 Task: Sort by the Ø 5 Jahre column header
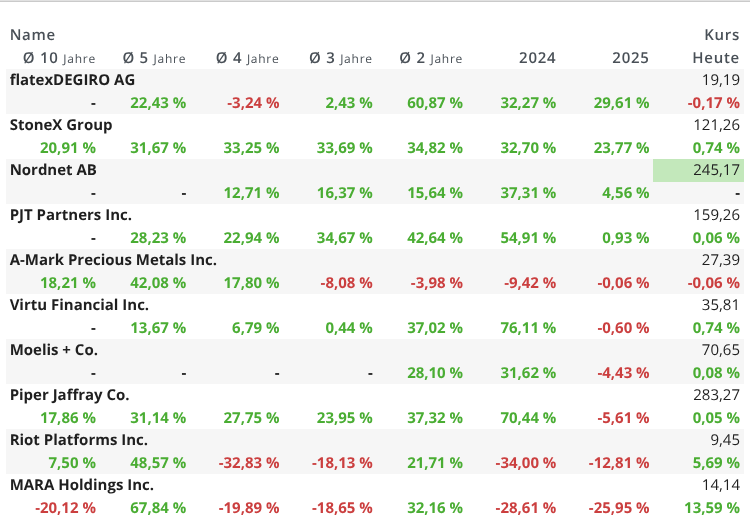(154, 58)
